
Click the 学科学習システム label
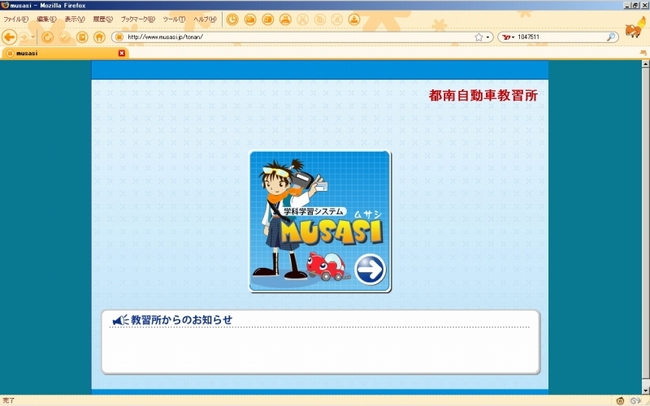click(314, 212)
